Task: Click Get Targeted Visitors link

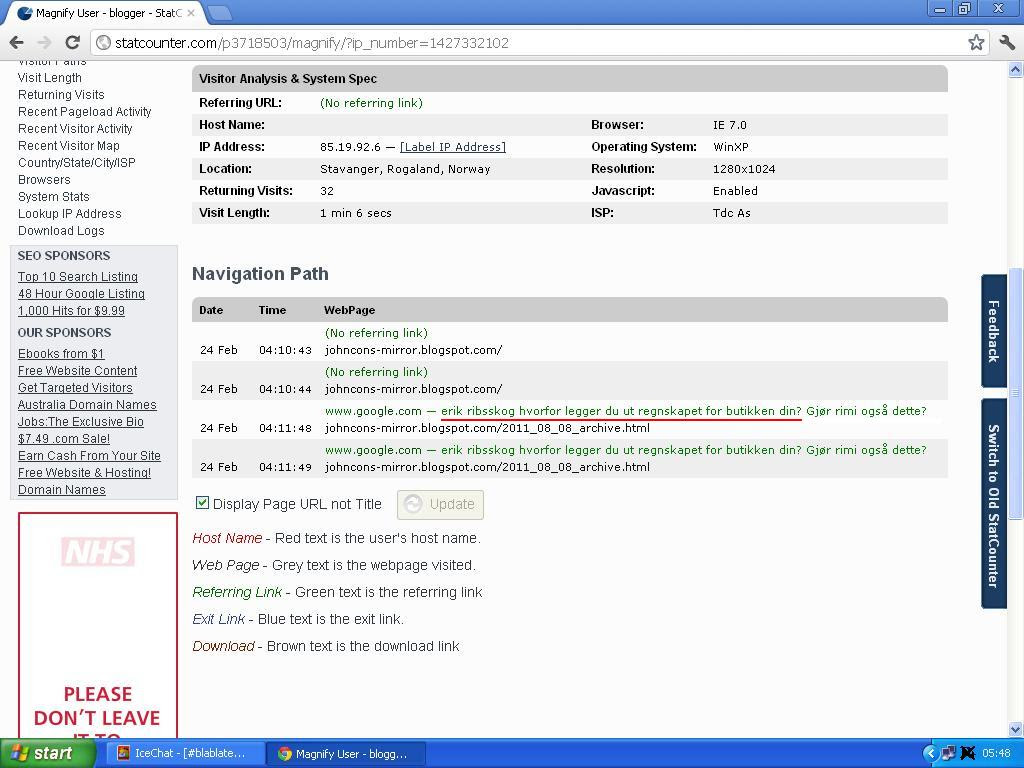Action: (x=75, y=388)
